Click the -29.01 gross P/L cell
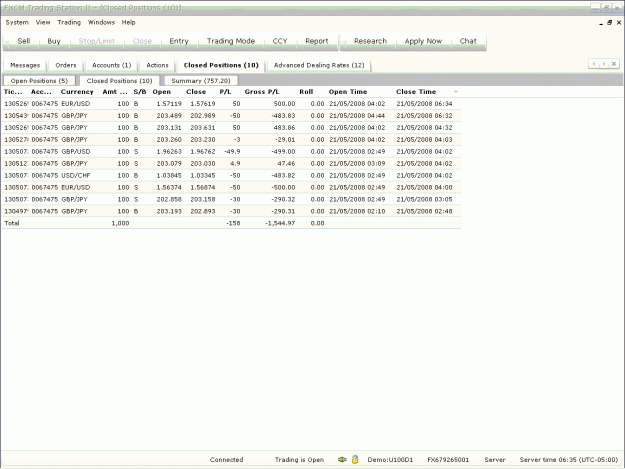625x469 pixels. (285, 139)
